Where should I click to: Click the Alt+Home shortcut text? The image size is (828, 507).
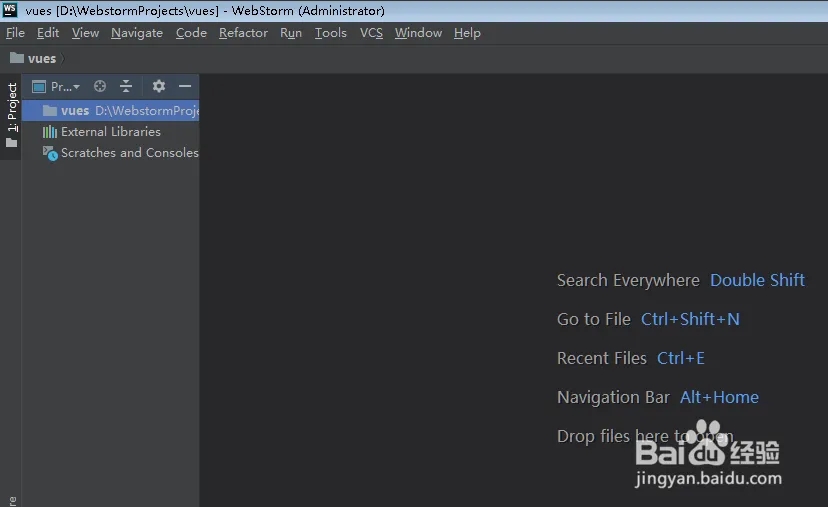pos(719,397)
